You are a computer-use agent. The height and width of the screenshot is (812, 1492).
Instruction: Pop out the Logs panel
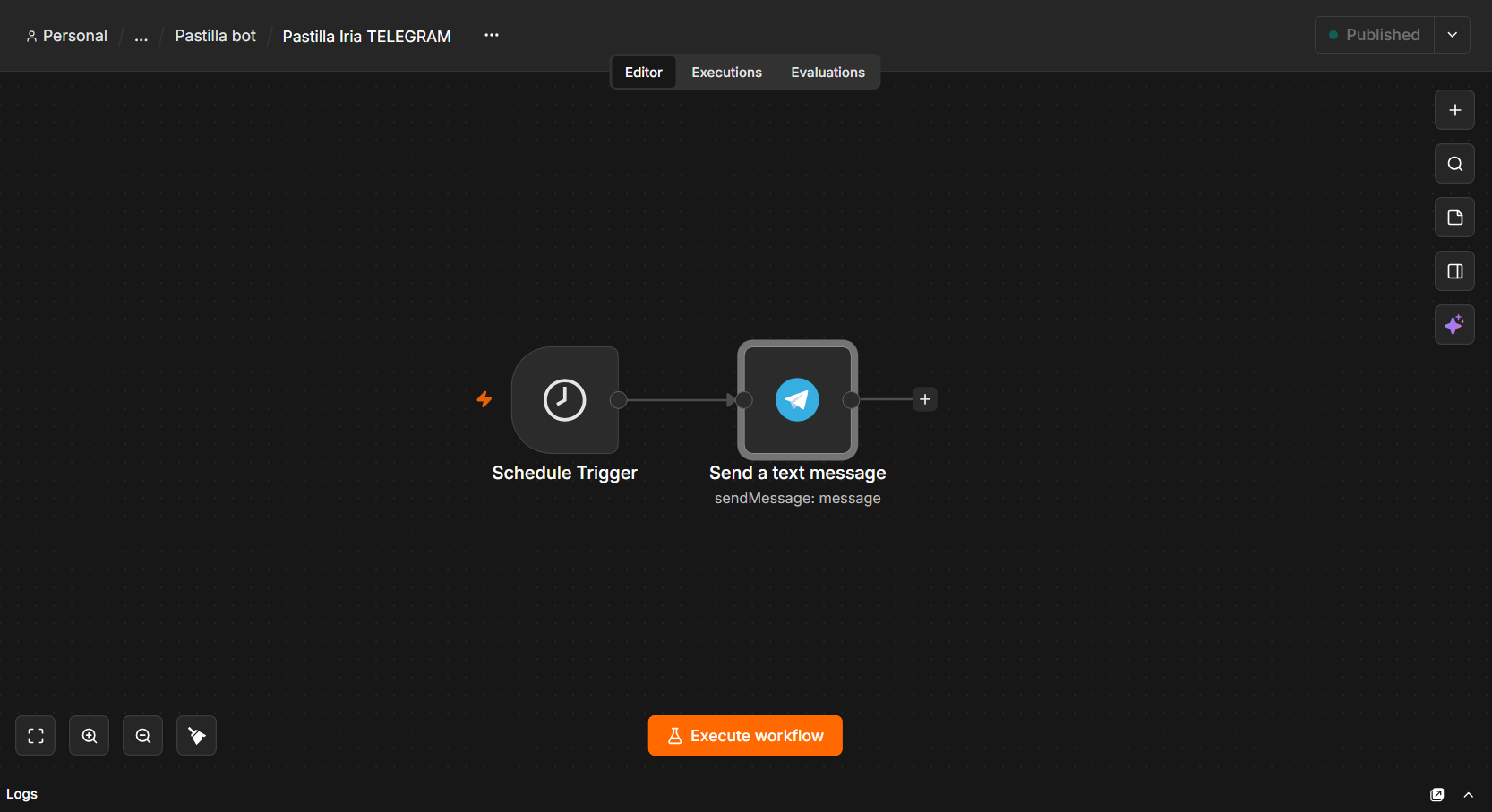(x=1437, y=795)
